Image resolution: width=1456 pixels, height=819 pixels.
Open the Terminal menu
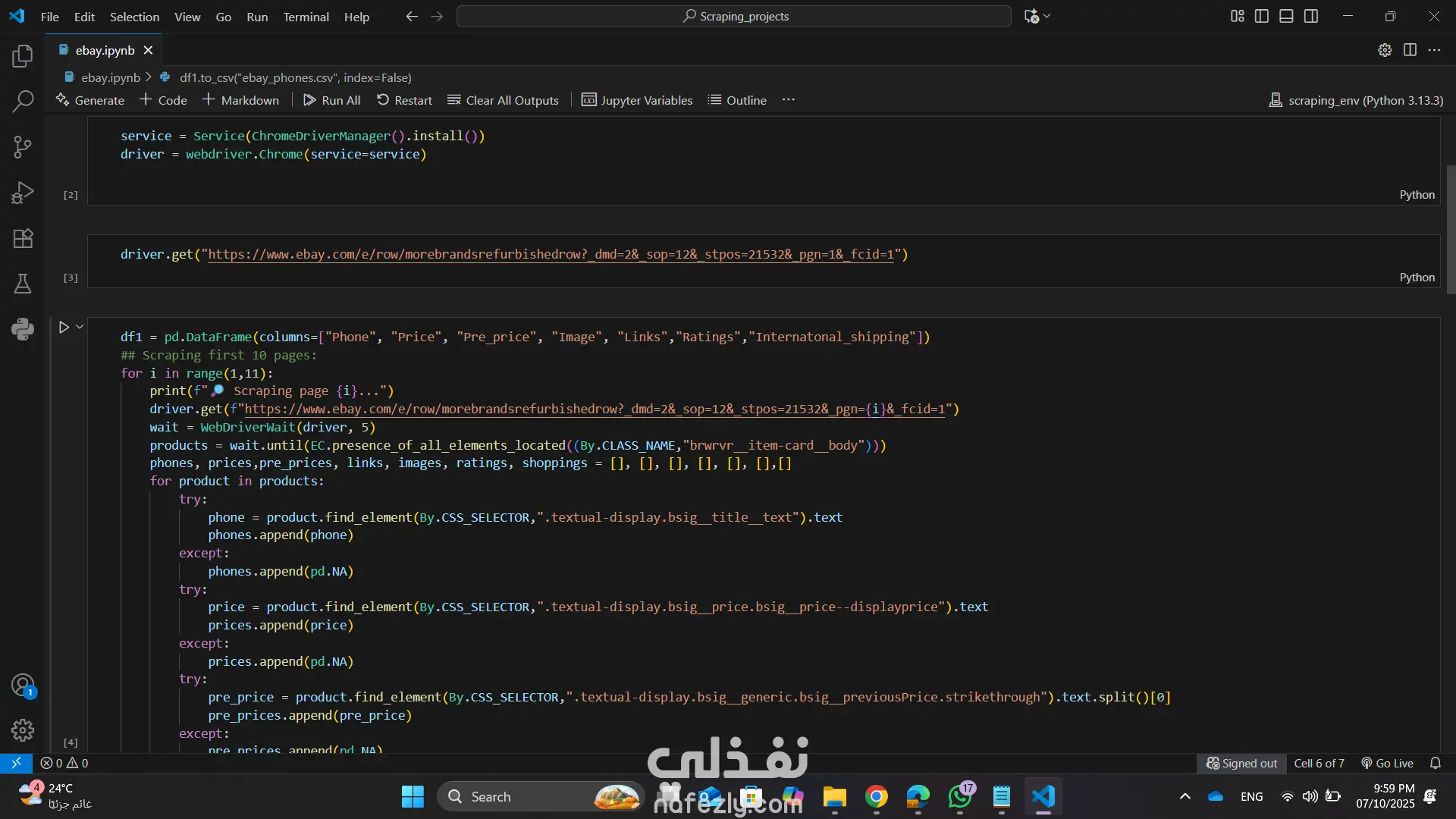pyautogui.click(x=306, y=17)
